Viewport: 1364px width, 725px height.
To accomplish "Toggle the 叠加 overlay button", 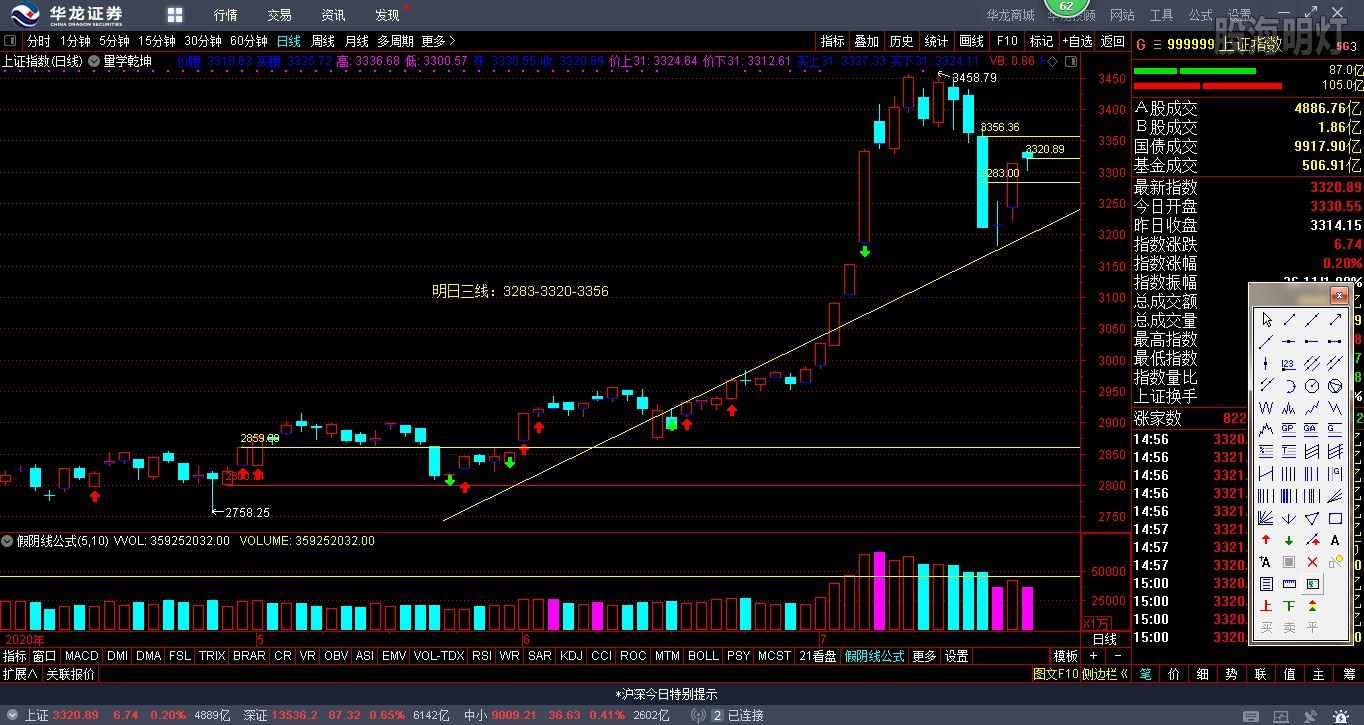I will coord(866,41).
